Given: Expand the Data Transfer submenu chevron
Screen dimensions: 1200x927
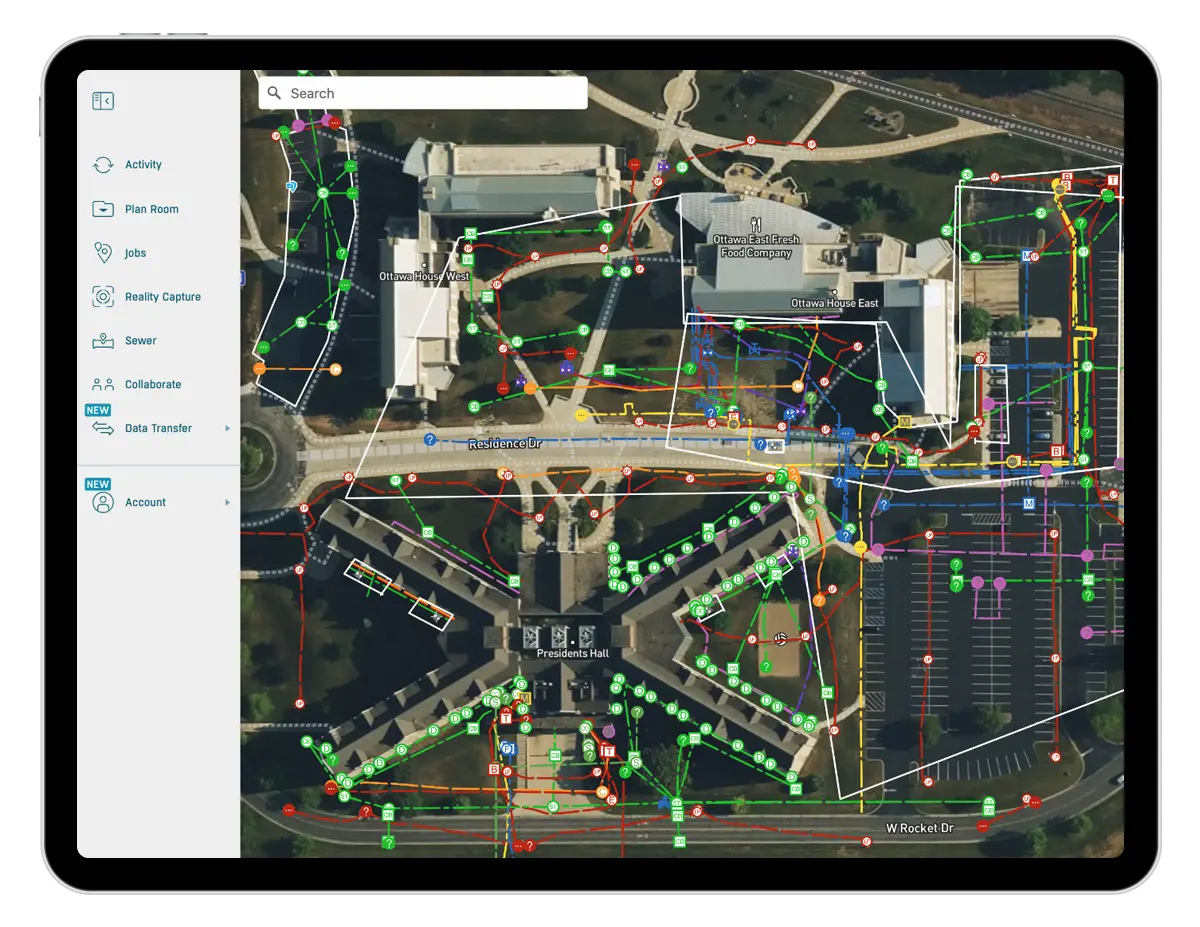Looking at the screenshot, I should (x=226, y=428).
